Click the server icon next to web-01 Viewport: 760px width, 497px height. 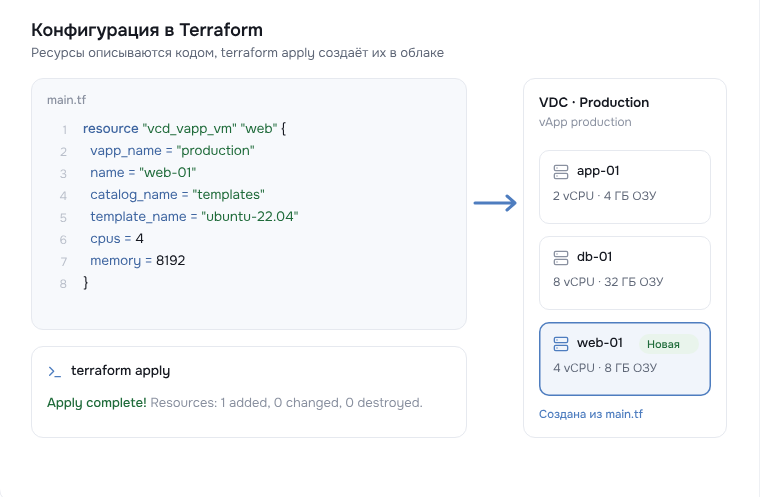tap(561, 344)
